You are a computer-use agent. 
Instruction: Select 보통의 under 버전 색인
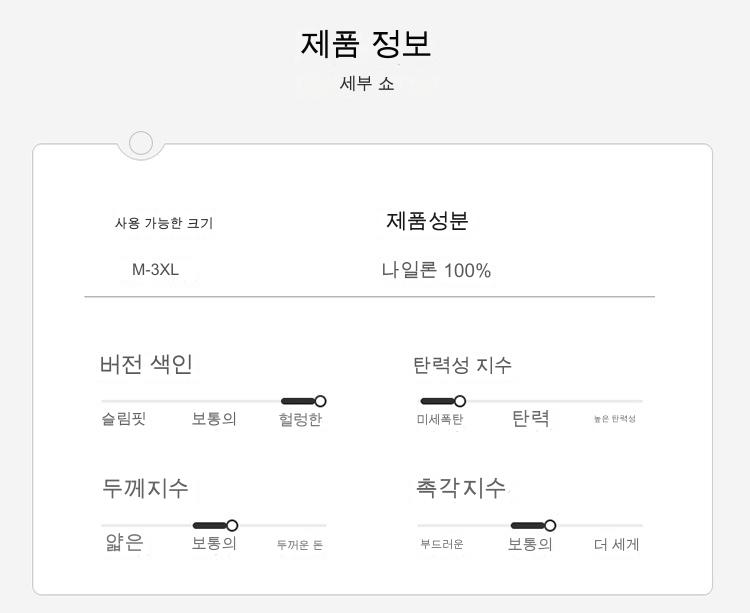(x=214, y=419)
